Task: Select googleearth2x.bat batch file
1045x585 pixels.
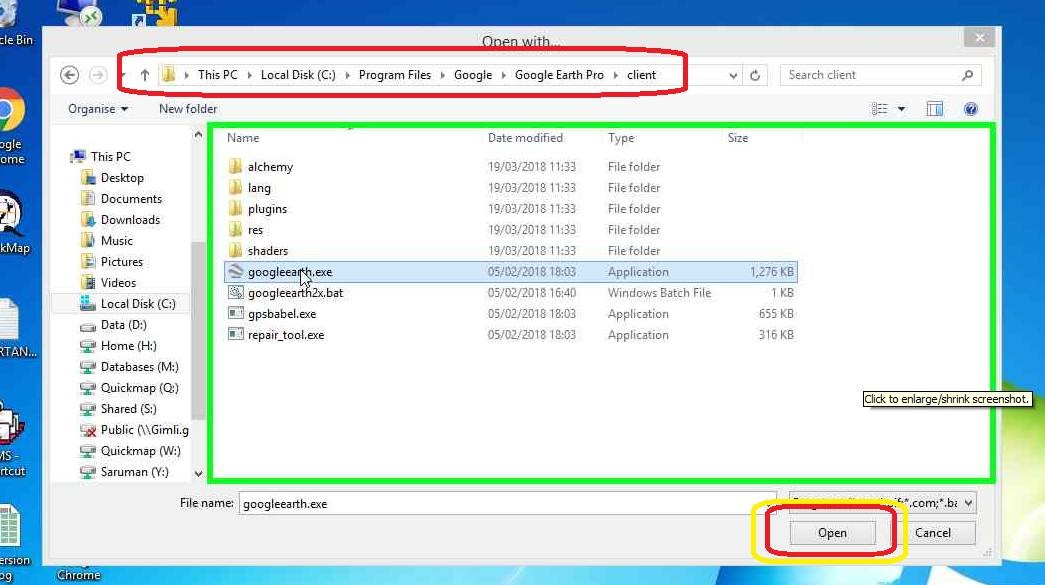Action: point(295,293)
